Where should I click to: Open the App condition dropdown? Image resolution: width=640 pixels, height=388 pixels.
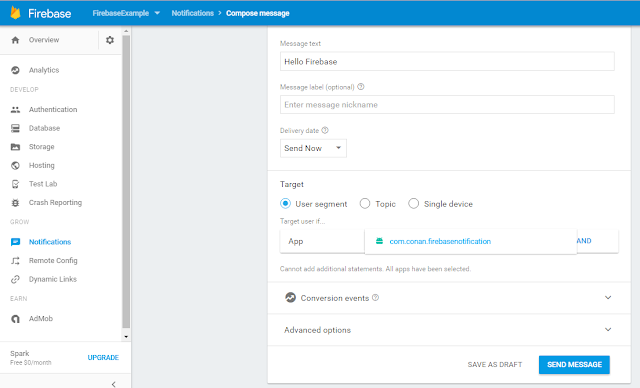[x=322, y=241]
